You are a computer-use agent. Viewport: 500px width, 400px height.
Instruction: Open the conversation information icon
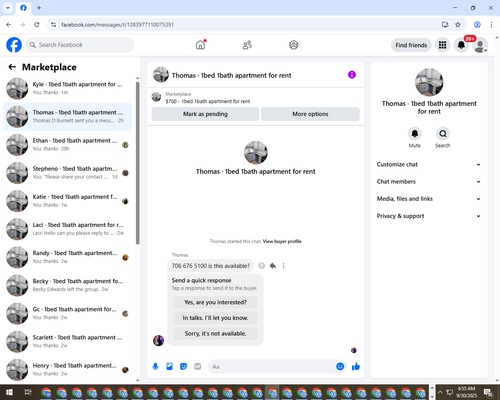pos(352,75)
